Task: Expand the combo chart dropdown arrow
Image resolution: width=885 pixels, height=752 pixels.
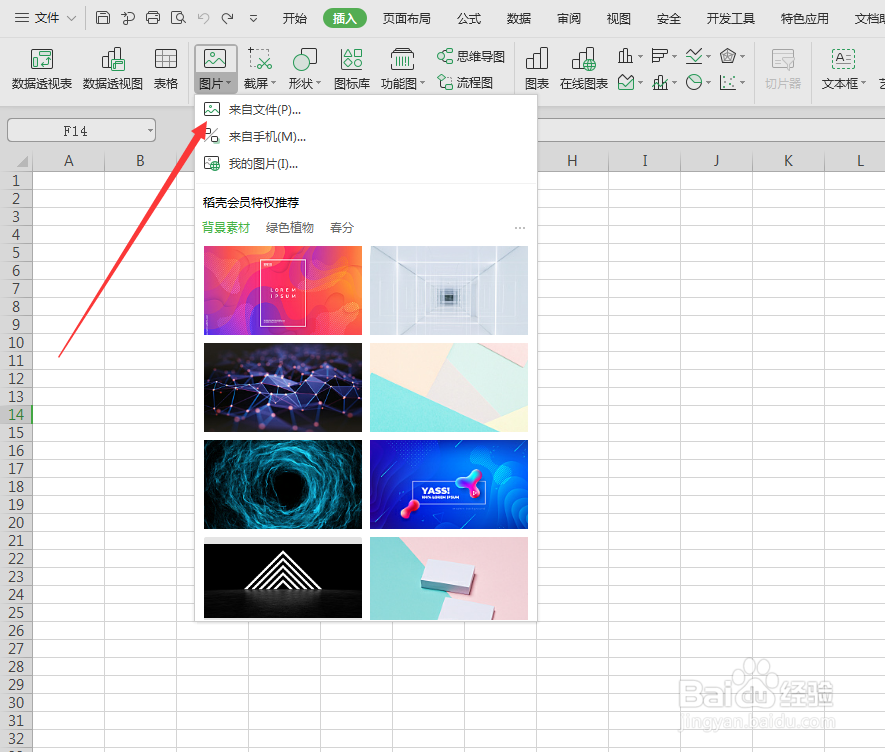Action: coord(674,83)
